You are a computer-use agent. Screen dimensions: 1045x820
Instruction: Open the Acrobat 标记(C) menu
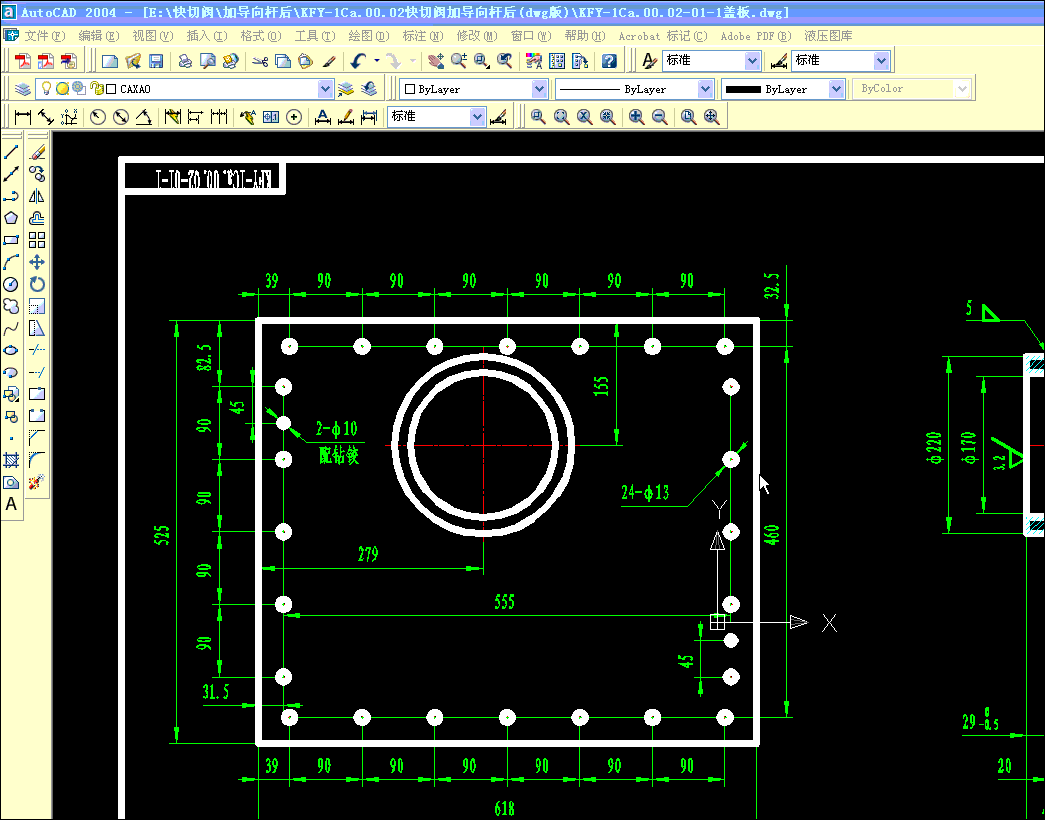click(663, 36)
